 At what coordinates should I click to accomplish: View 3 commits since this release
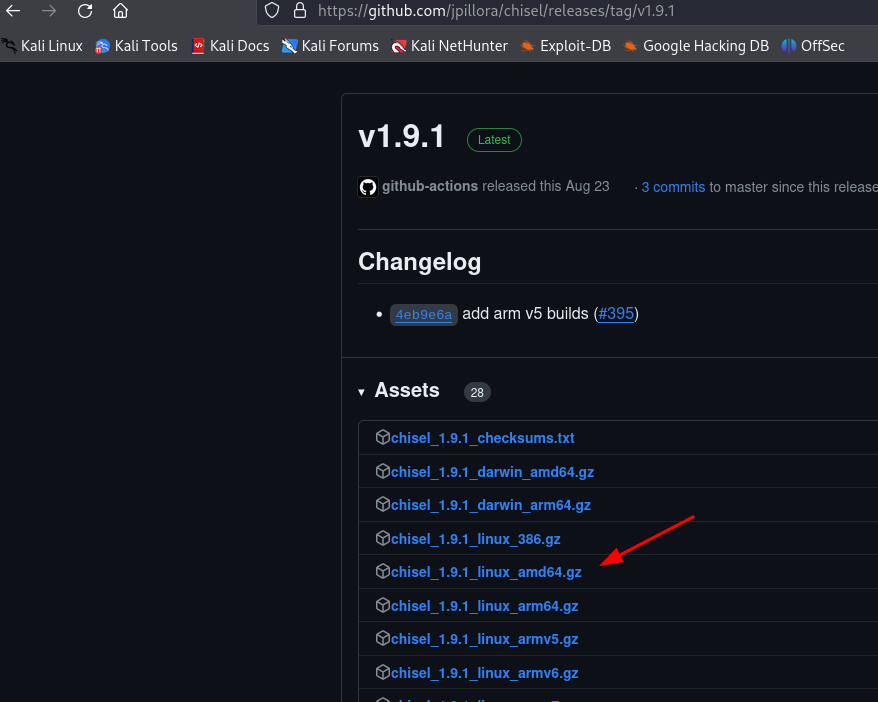click(x=673, y=187)
